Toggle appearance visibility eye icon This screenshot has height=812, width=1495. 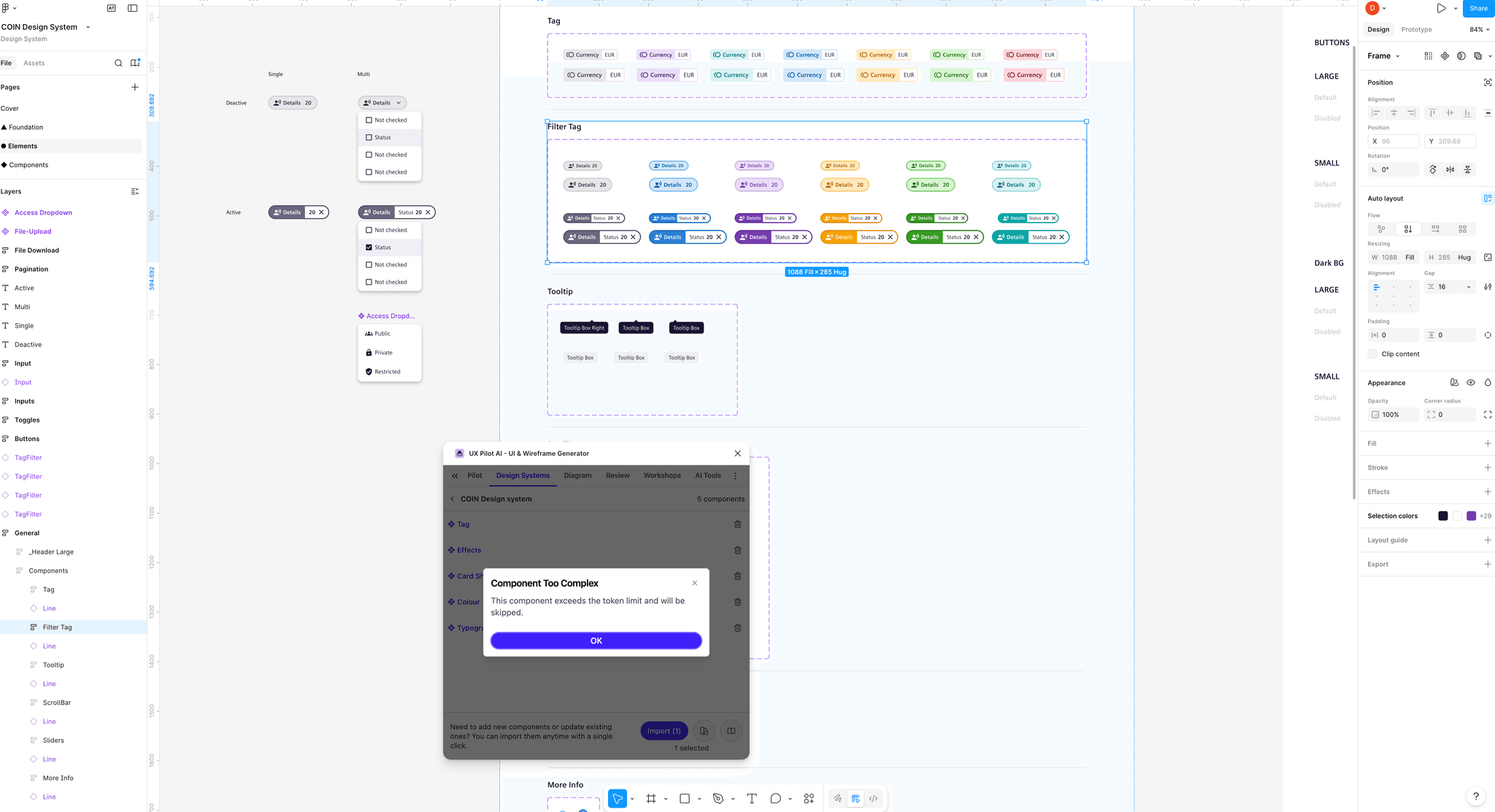pyautogui.click(x=1471, y=383)
